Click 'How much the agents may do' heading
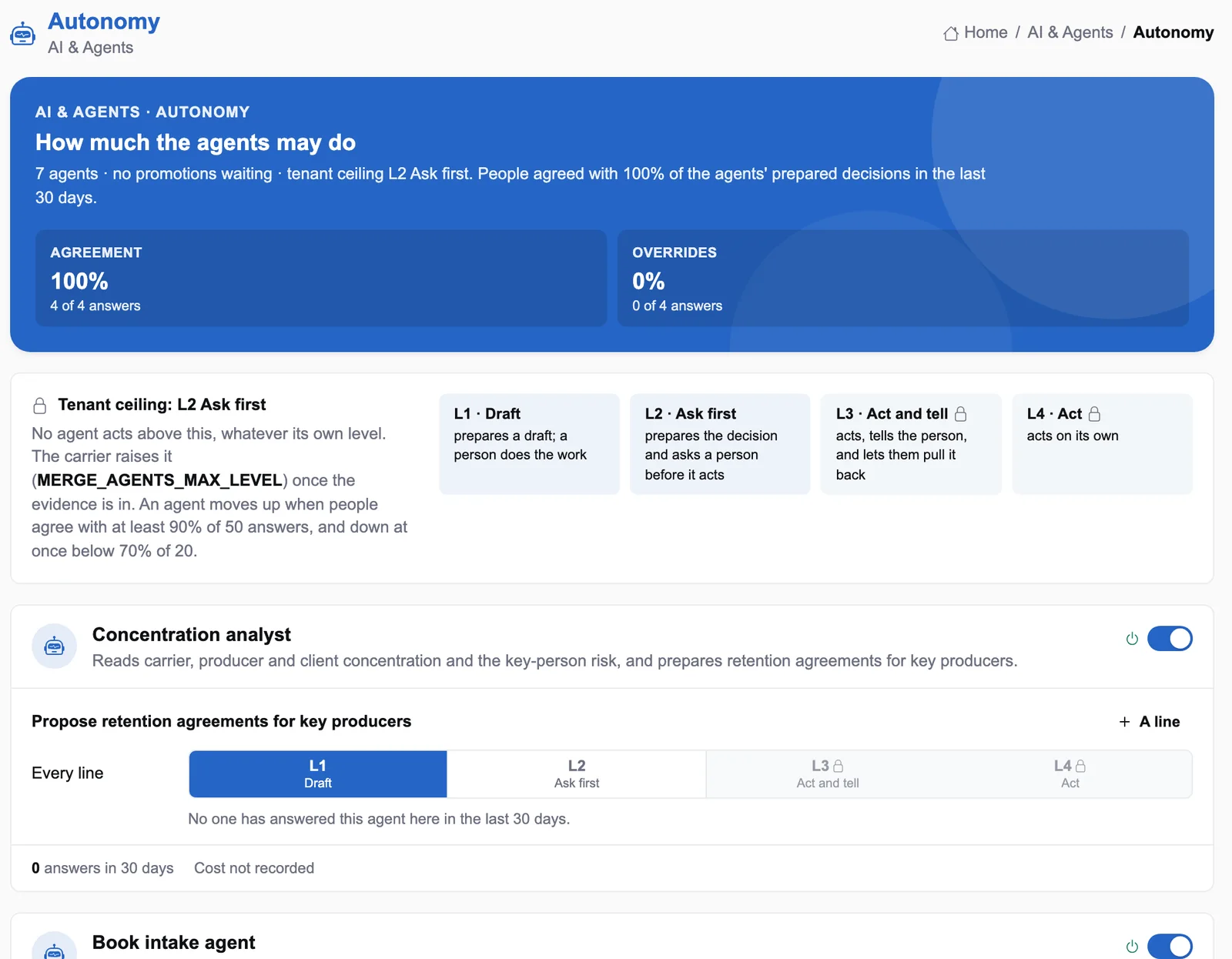 click(196, 142)
